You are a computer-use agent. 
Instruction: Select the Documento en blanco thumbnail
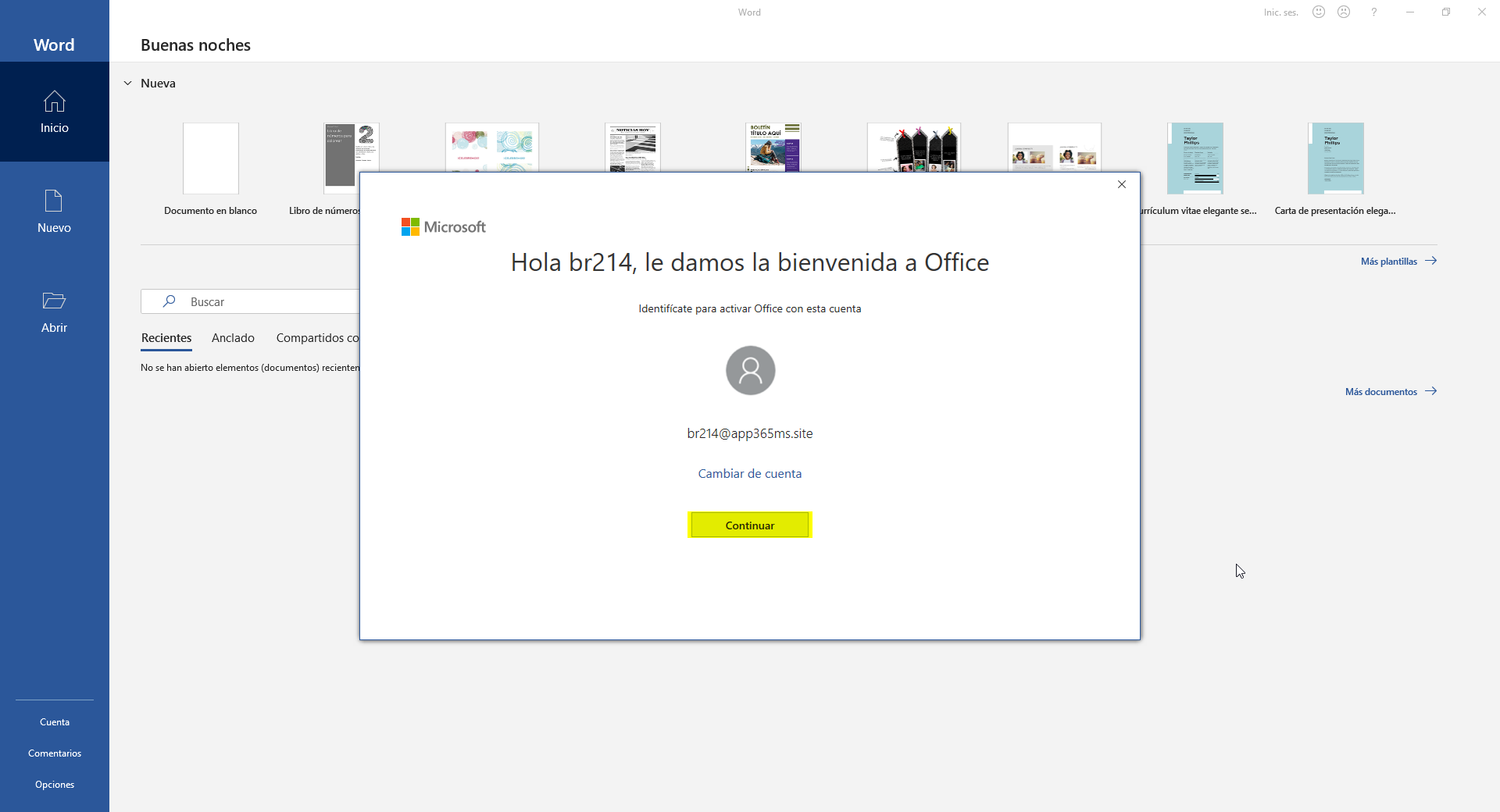coord(211,158)
